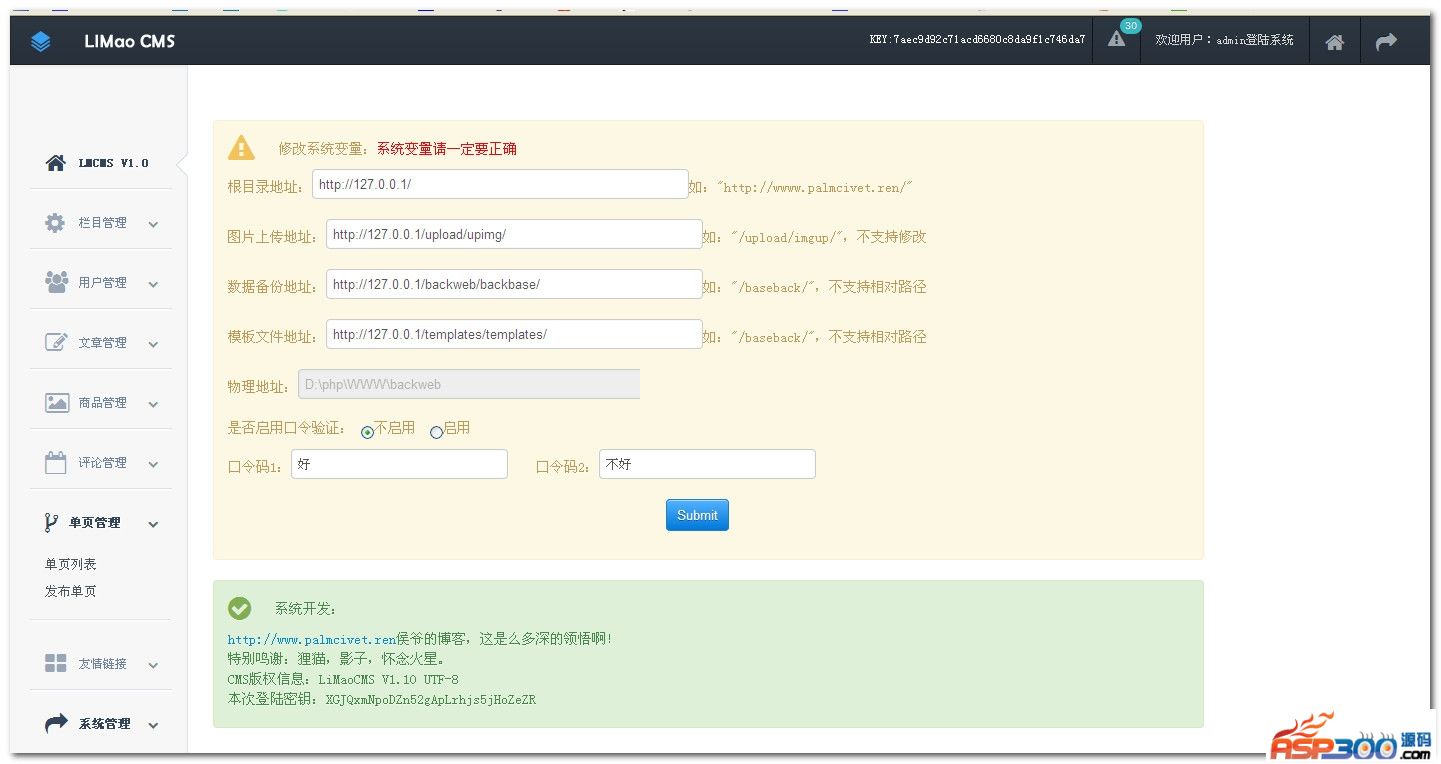Click the 口令码2 text field
The height and width of the screenshot is (764, 1441).
point(707,464)
